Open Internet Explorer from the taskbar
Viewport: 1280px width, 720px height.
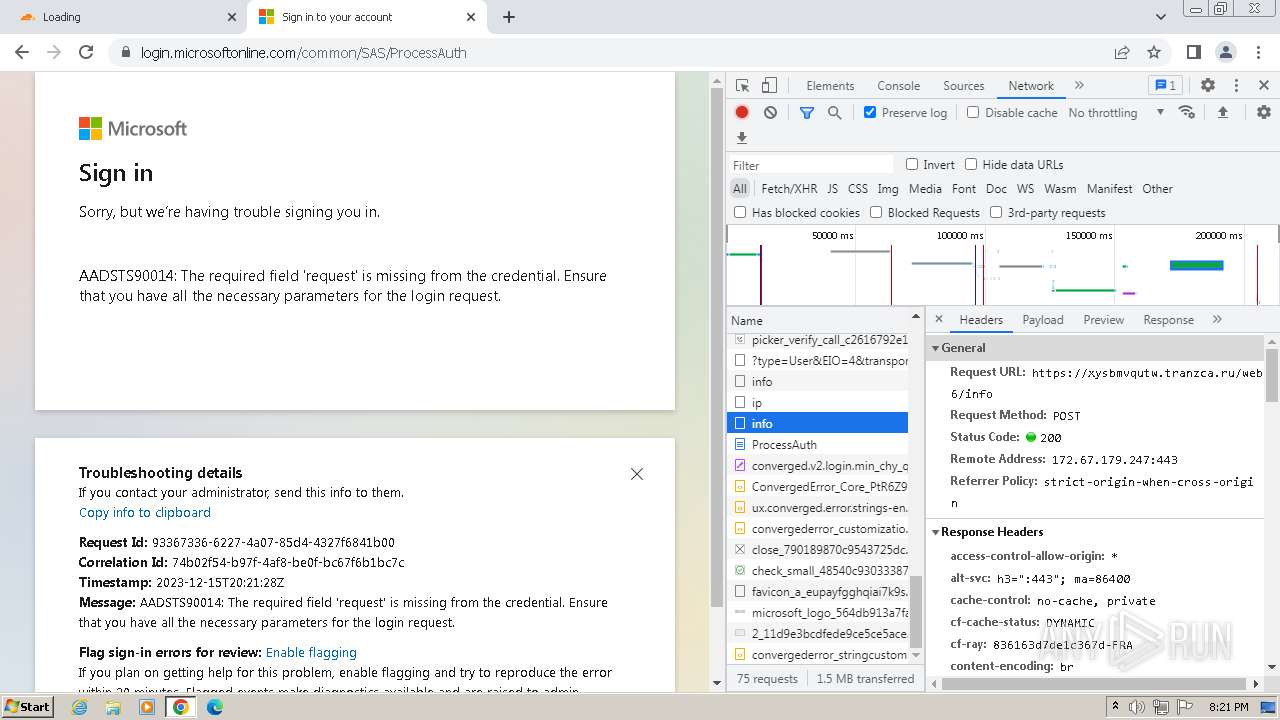[79, 707]
